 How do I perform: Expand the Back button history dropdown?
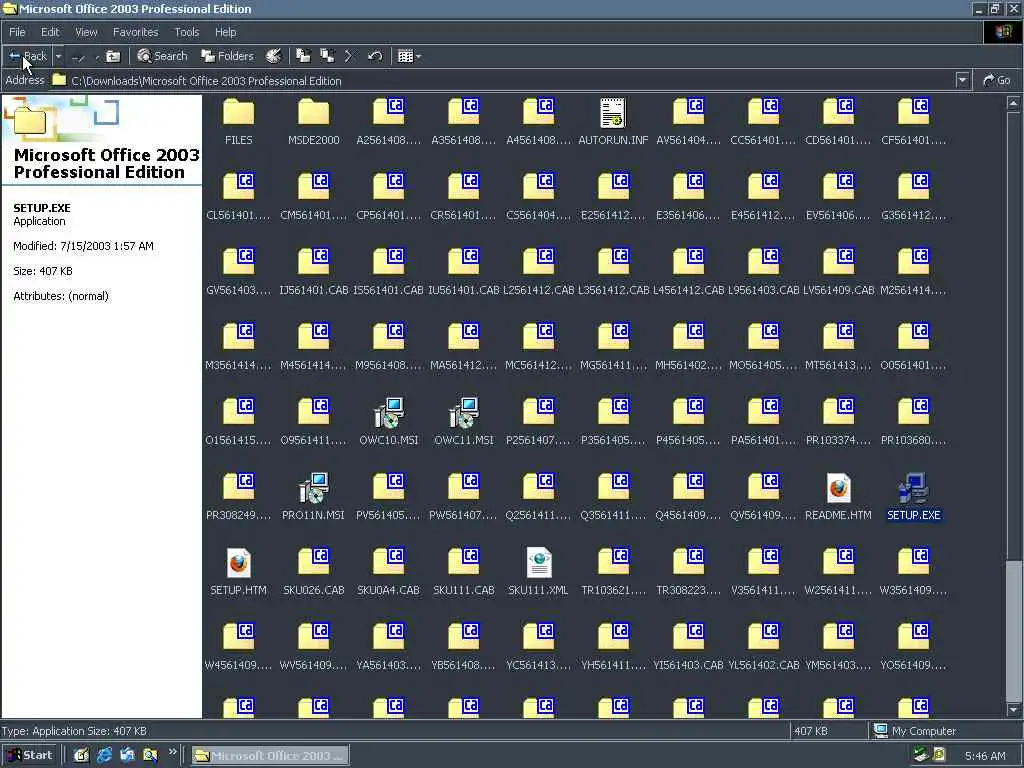point(58,56)
